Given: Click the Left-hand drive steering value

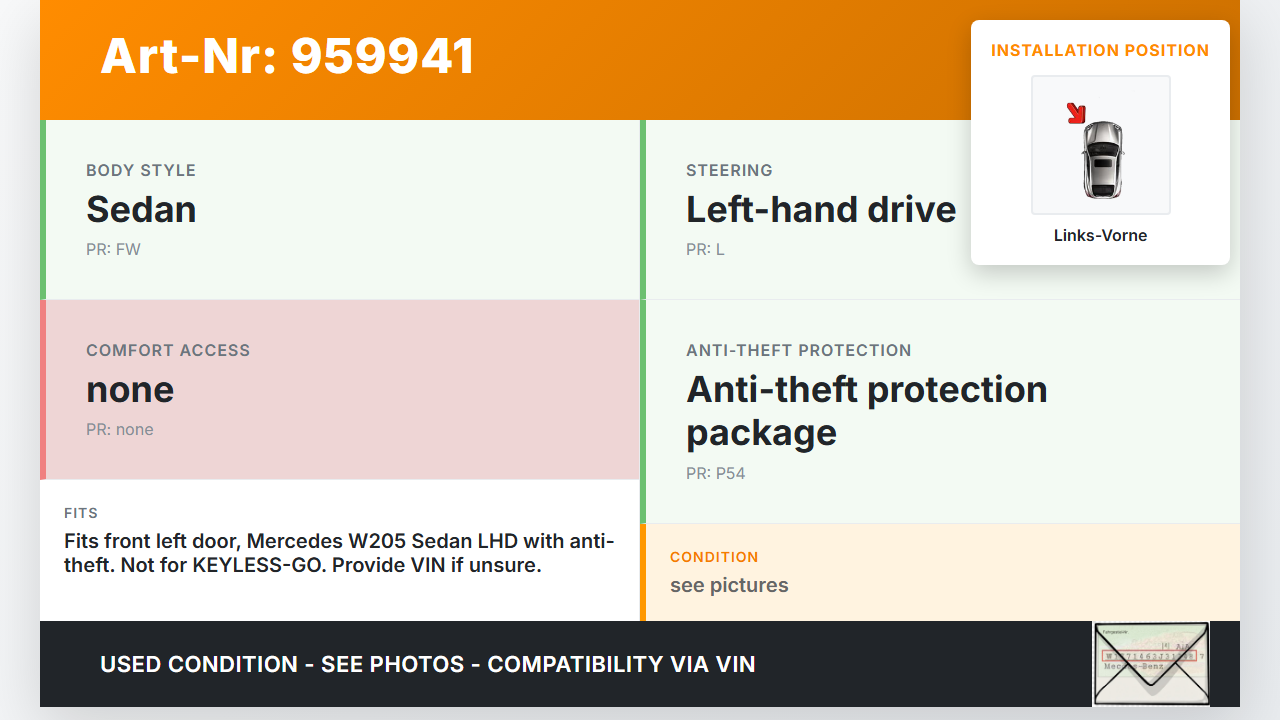Looking at the screenshot, I should tap(821, 210).
